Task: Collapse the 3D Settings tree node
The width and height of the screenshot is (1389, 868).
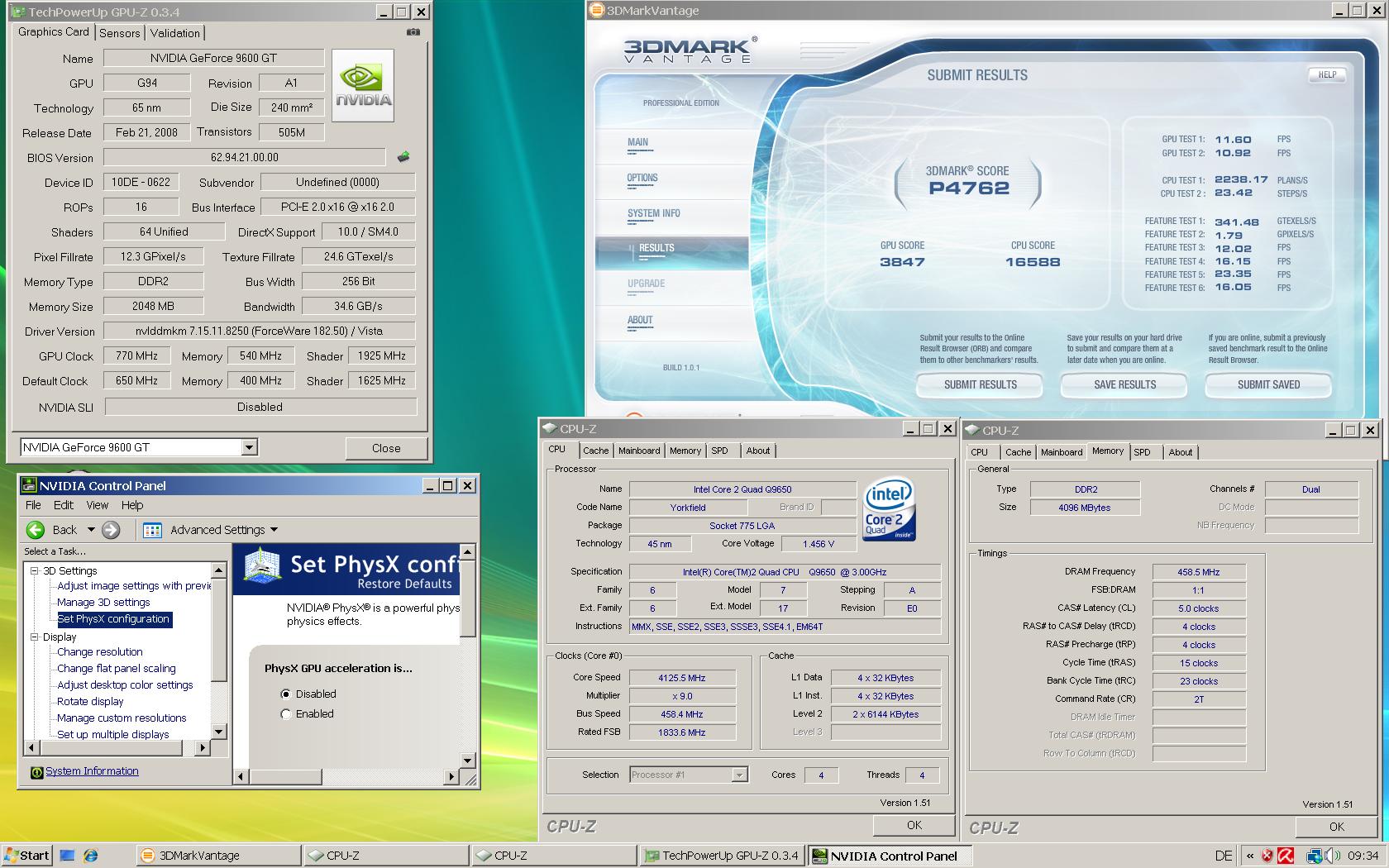Action: tap(35, 571)
